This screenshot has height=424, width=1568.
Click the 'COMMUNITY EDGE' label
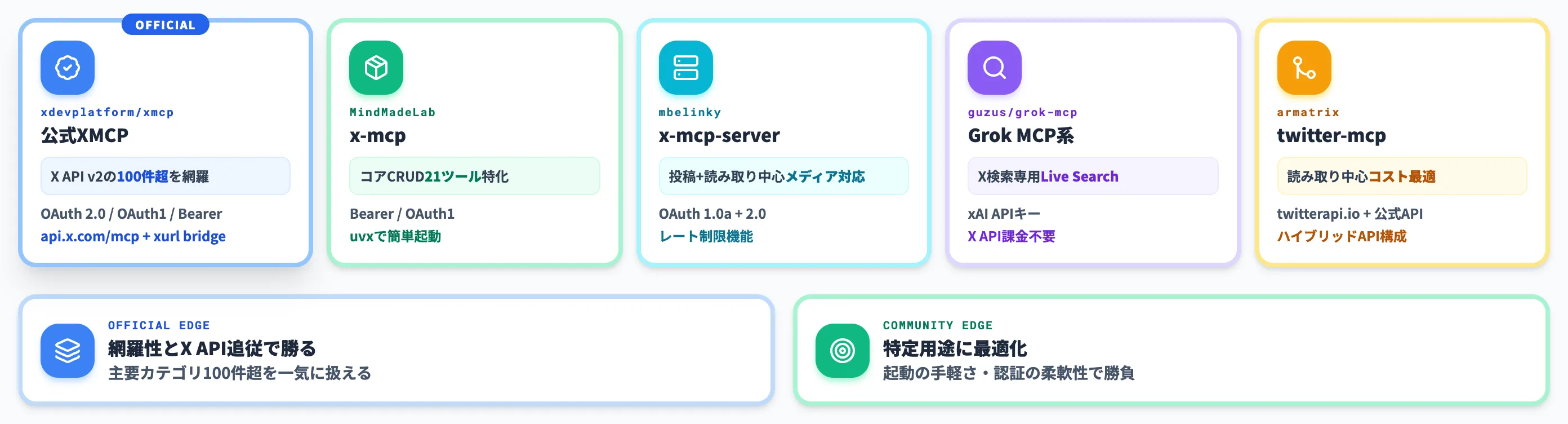point(937,325)
